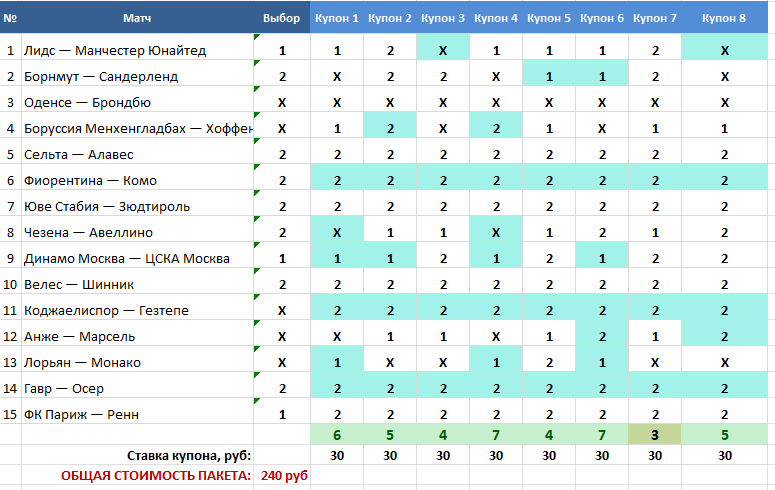Click the Купон 5 header cell
775x490 pixels.
click(549, 18)
